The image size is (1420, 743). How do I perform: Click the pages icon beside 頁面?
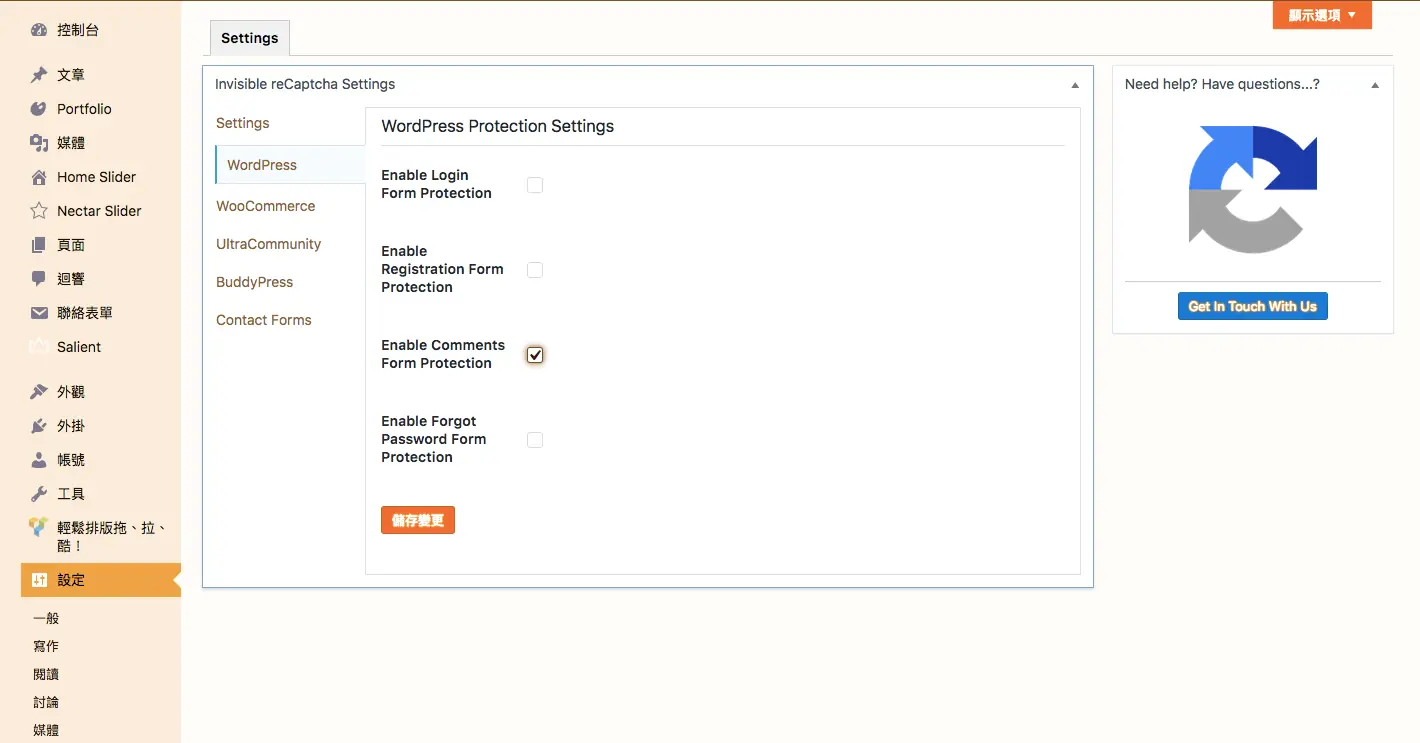pos(39,245)
